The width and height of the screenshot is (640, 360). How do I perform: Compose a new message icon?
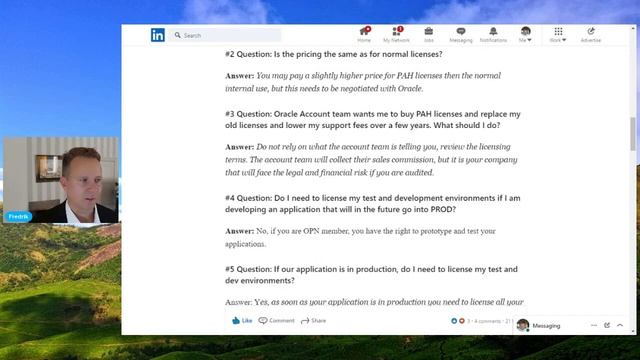[607, 325]
